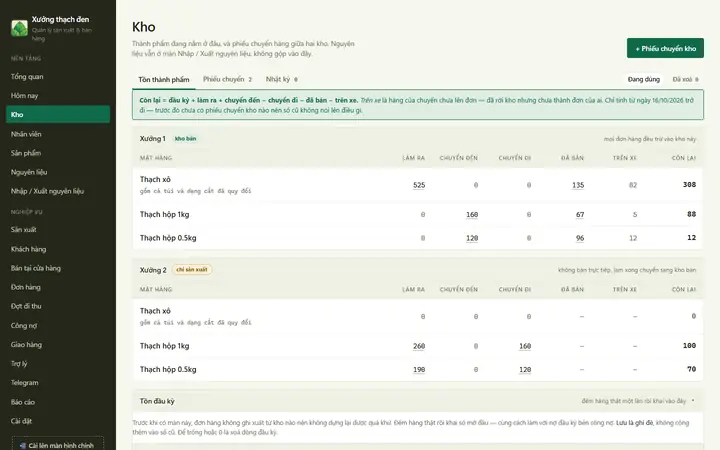Click the Thạch xô row name in Xưởng 1
The image size is (720, 450).
tap(155, 179)
